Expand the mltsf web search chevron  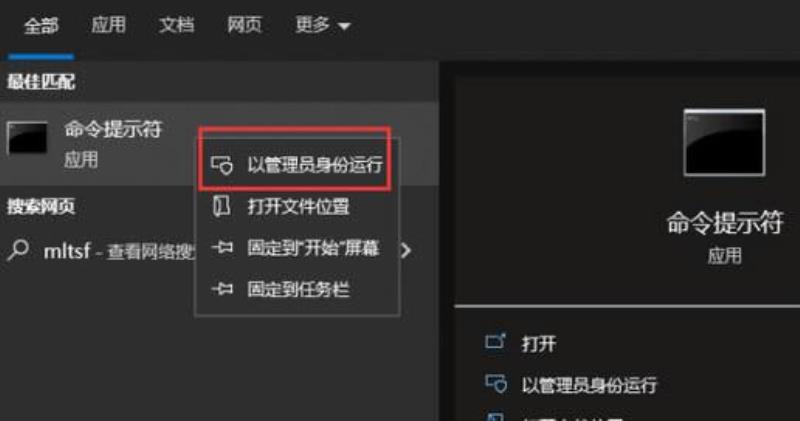click(406, 251)
